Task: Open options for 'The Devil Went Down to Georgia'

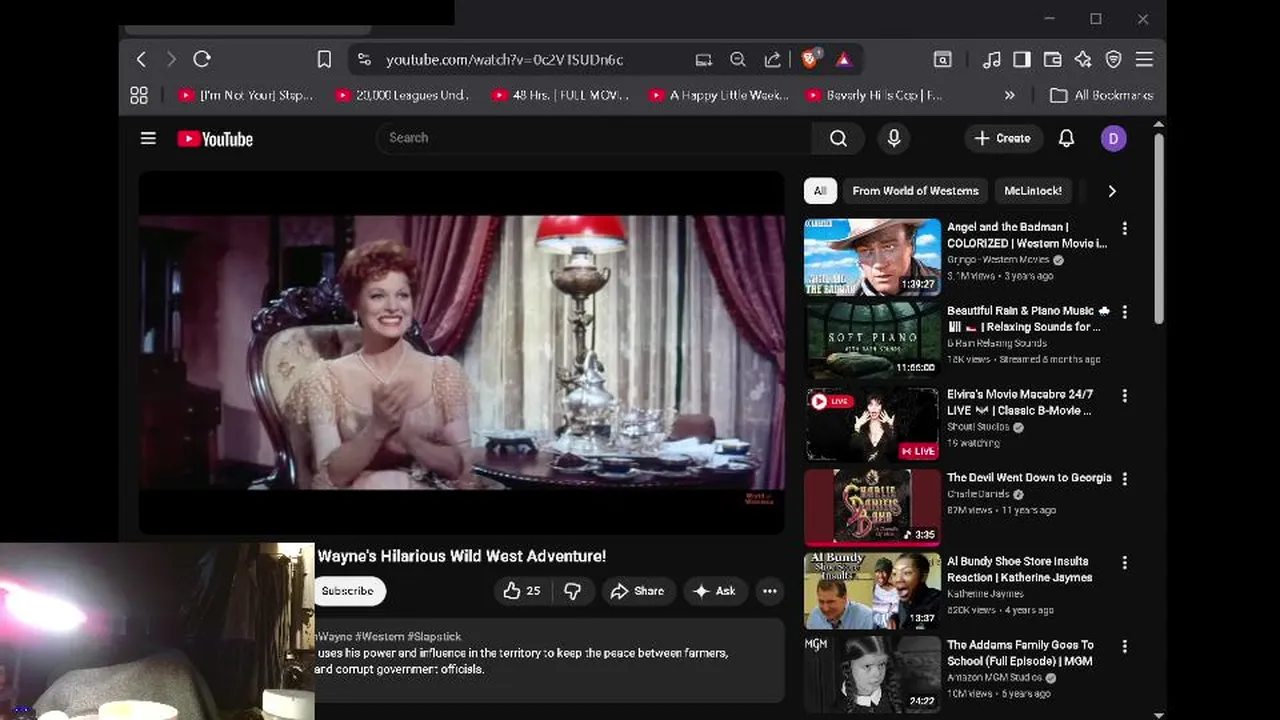Action: (1124, 479)
